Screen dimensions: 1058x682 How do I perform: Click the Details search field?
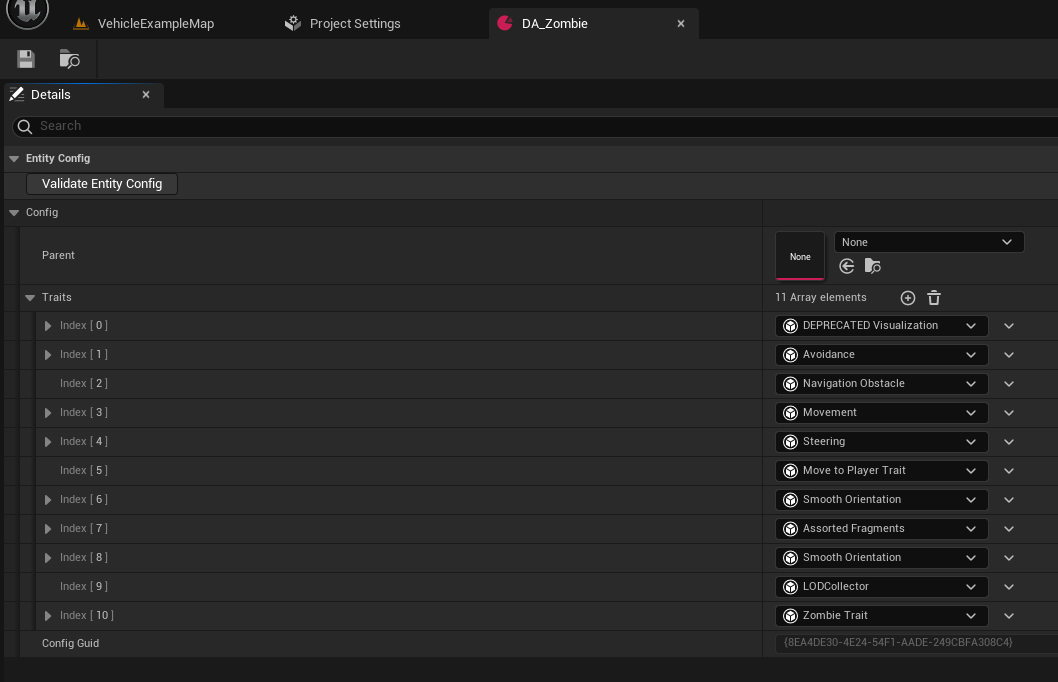pyautogui.click(x=540, y=126)
